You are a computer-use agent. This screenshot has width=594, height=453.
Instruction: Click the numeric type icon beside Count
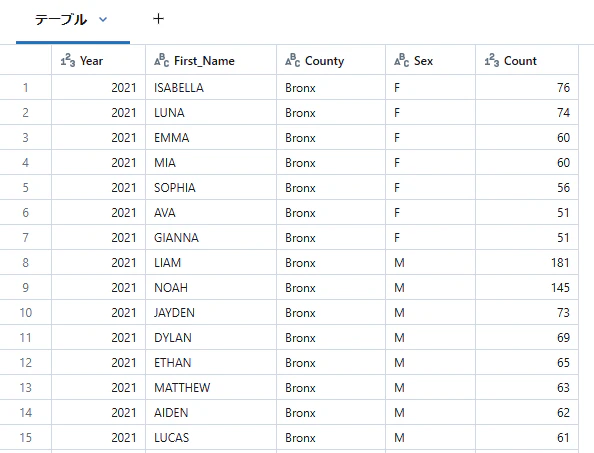tap(492, 61)
